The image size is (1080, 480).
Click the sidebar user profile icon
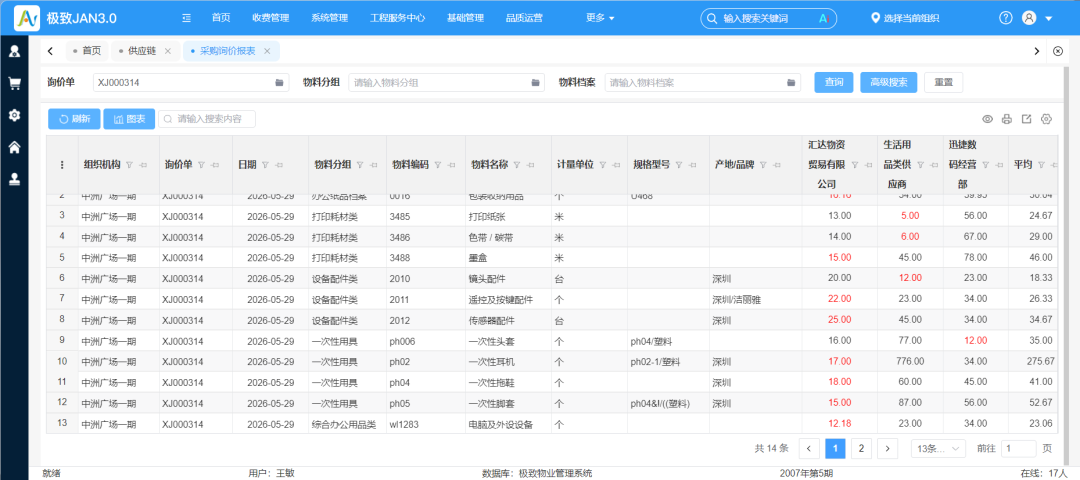pyautogui.click(x=14, y=51)
